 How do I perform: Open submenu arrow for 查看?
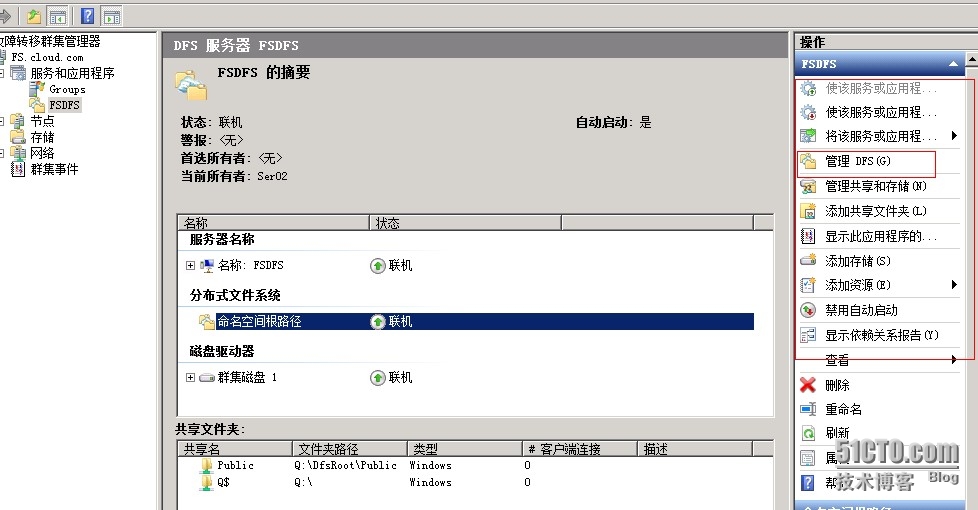954,359
